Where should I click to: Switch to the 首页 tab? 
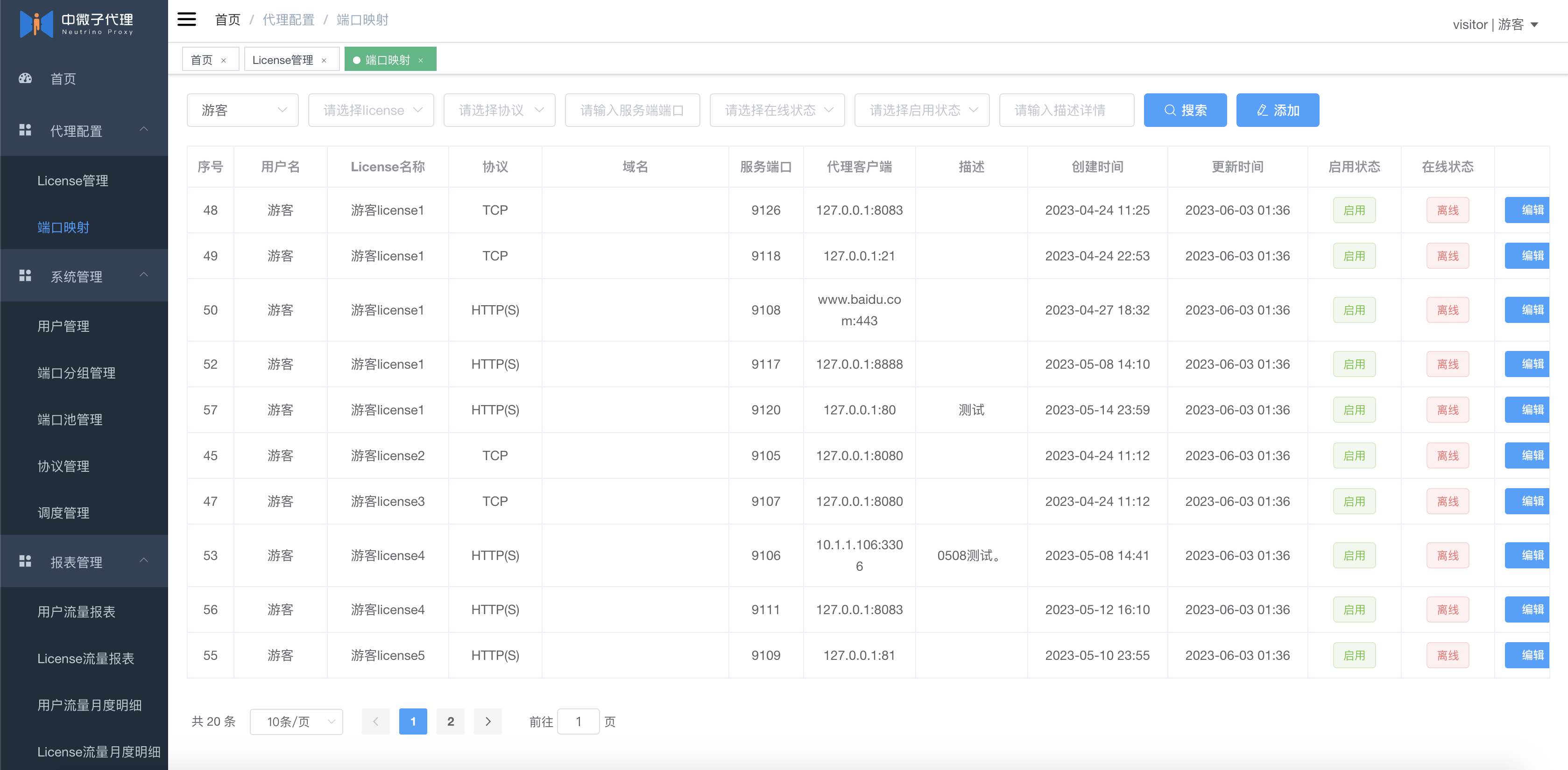click(x=202, y=60)
